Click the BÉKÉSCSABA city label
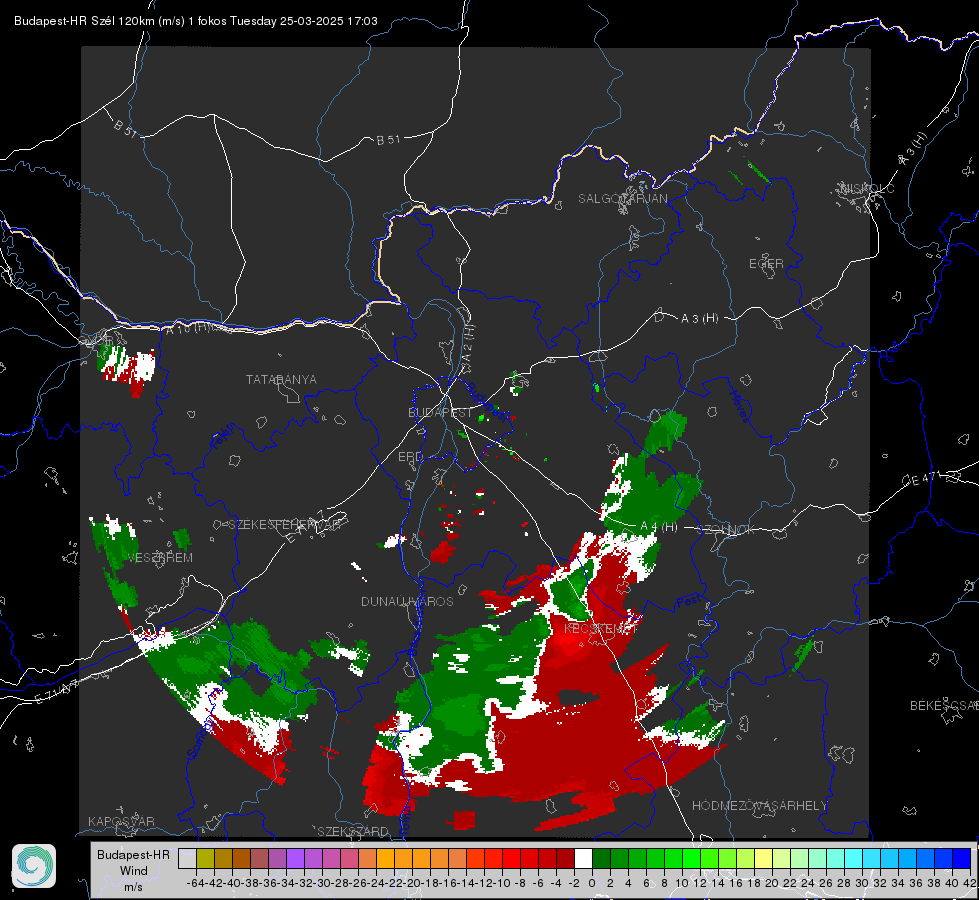The image size is (979, 900). [x=944, y=705]
